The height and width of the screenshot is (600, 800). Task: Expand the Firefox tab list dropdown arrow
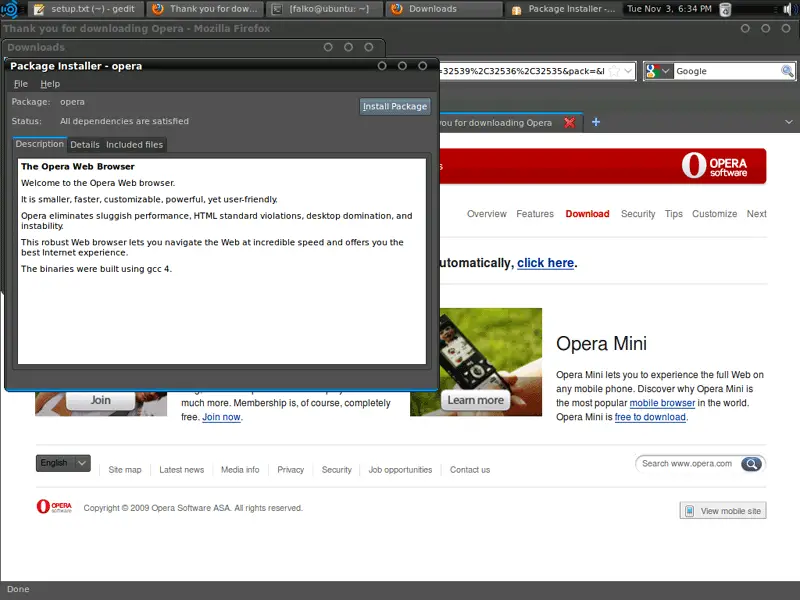click(x=789, y=122)
